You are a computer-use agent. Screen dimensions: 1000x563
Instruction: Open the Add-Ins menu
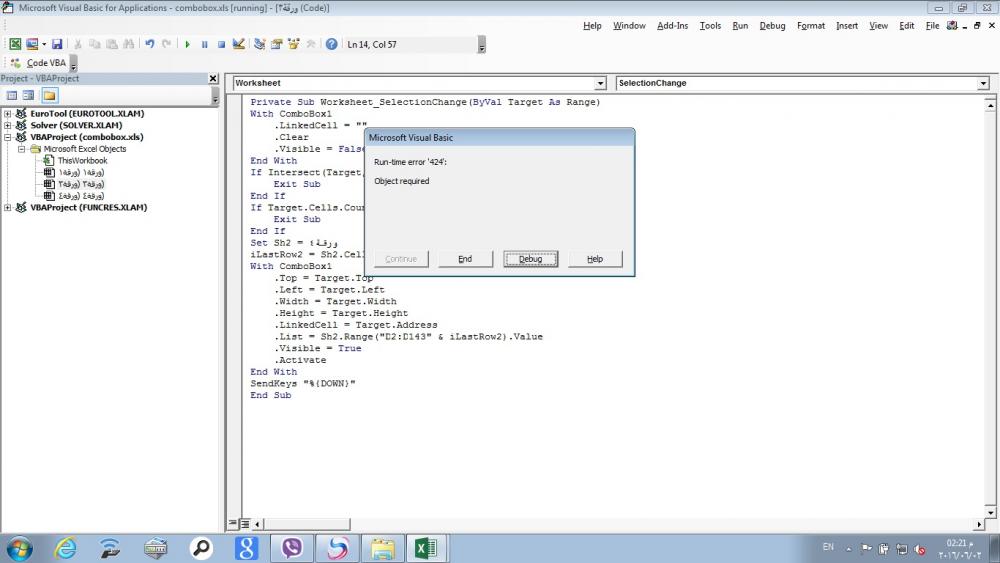(672, 26)
